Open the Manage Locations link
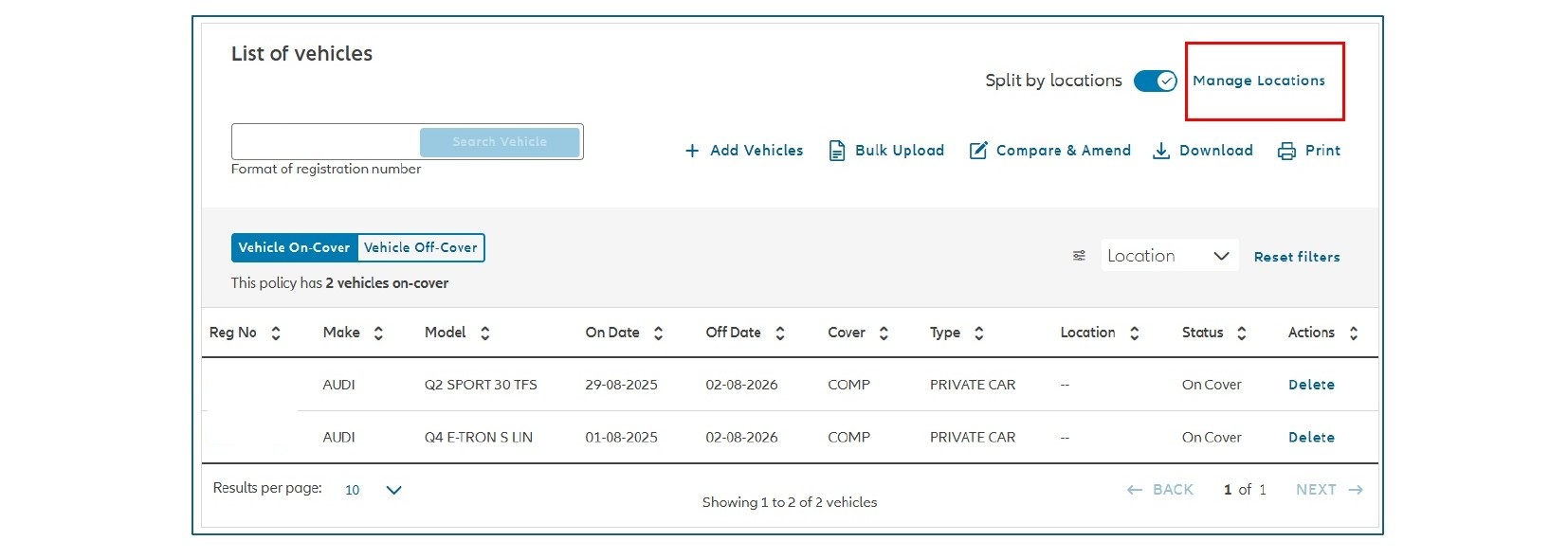 pyautogui.click(x=1259, y=81)
